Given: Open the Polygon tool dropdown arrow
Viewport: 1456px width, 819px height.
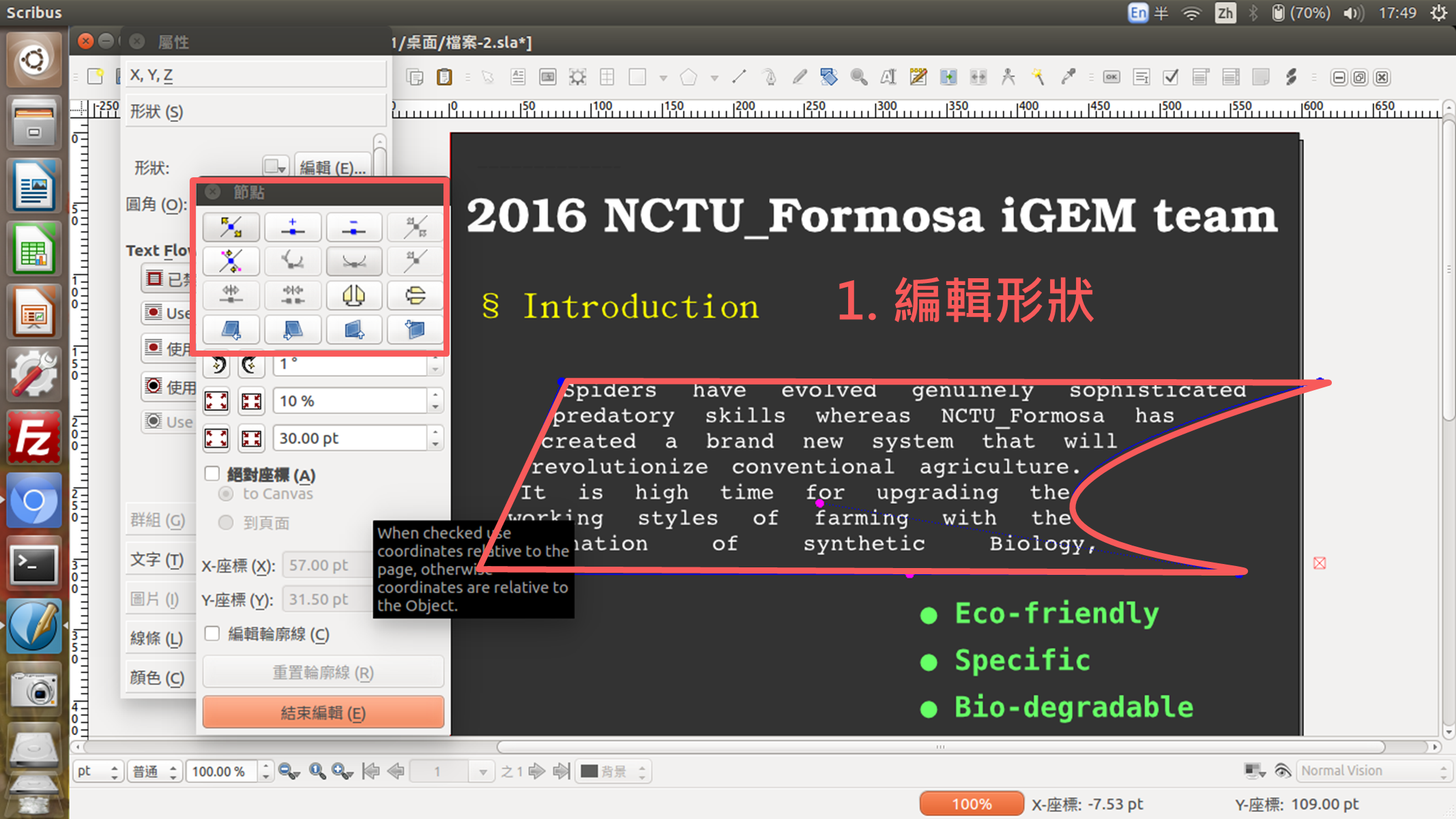Looking at the screenshot, I should [x=714, y=78].
